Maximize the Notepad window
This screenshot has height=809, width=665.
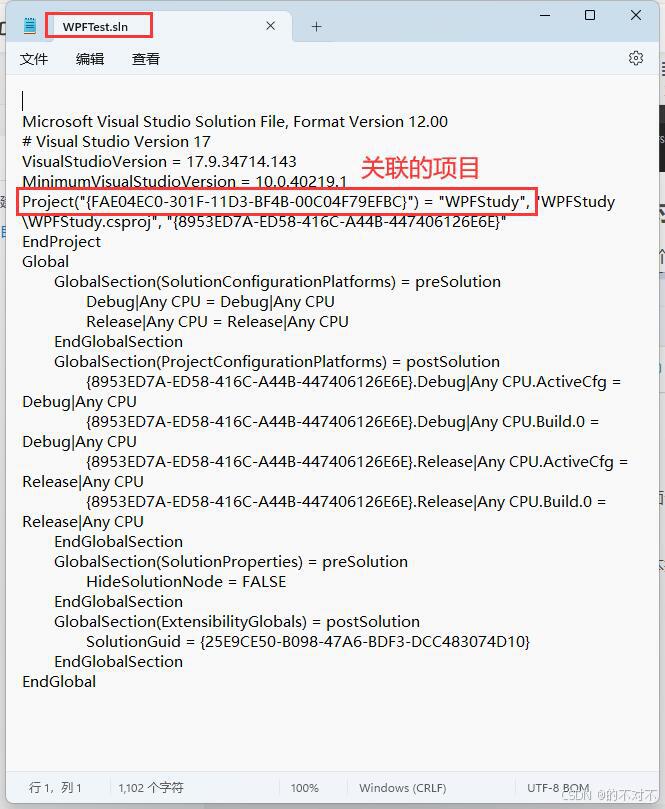point(590,15)
